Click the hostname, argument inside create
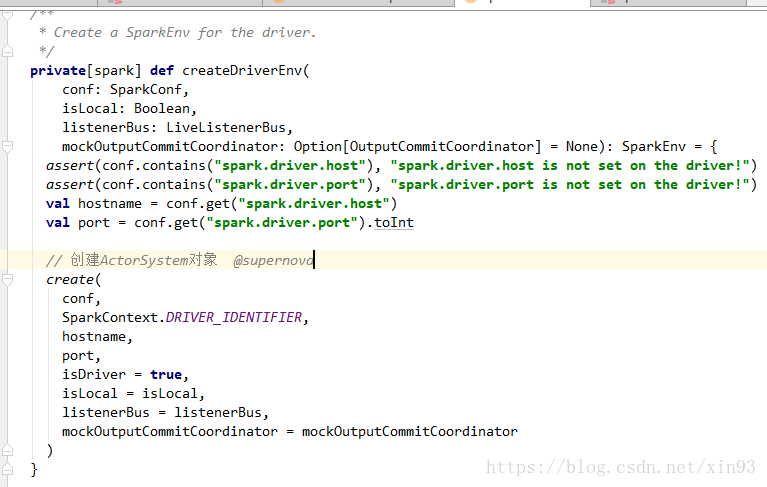 click(x=97, y=337)
